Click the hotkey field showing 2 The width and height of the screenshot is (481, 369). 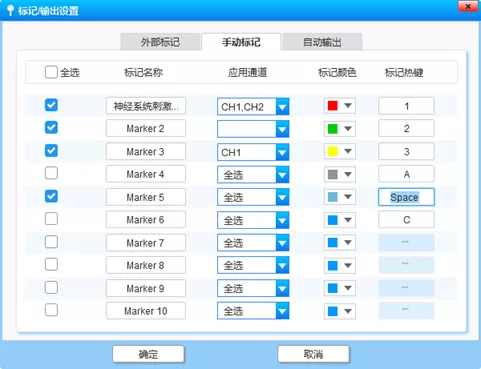point(406,129)
